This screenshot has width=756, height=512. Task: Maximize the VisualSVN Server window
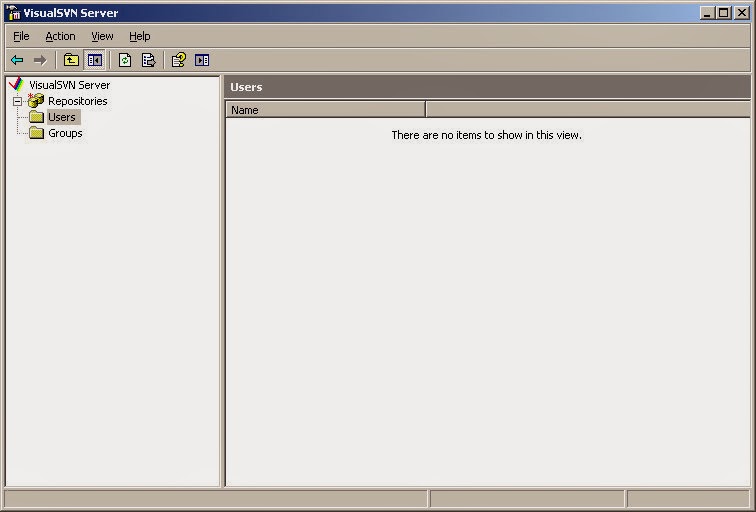pos(724,13)
